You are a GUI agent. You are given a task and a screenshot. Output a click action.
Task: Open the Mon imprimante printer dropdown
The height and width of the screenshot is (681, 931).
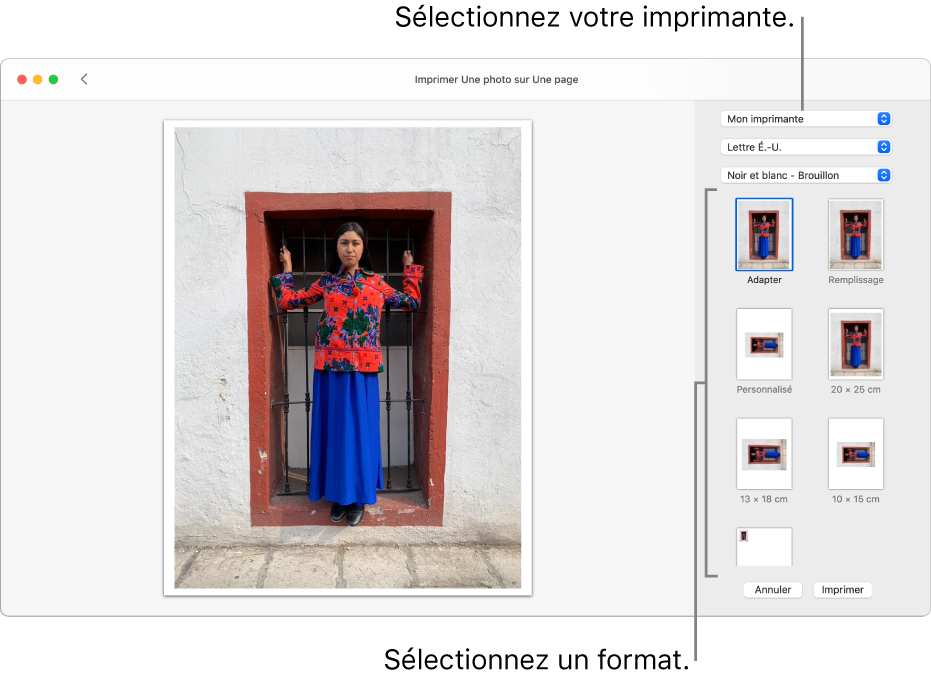click(806, 118)
